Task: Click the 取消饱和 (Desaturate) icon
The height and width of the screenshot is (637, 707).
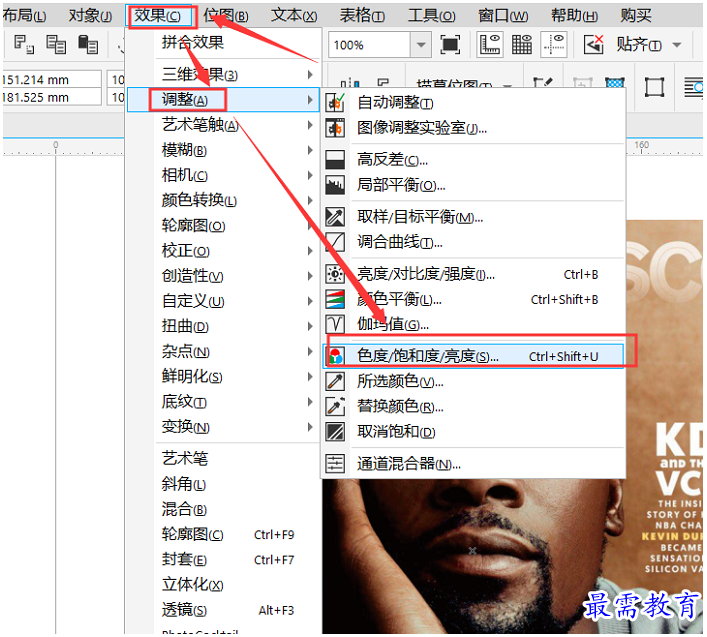Action: coord(335,432)
